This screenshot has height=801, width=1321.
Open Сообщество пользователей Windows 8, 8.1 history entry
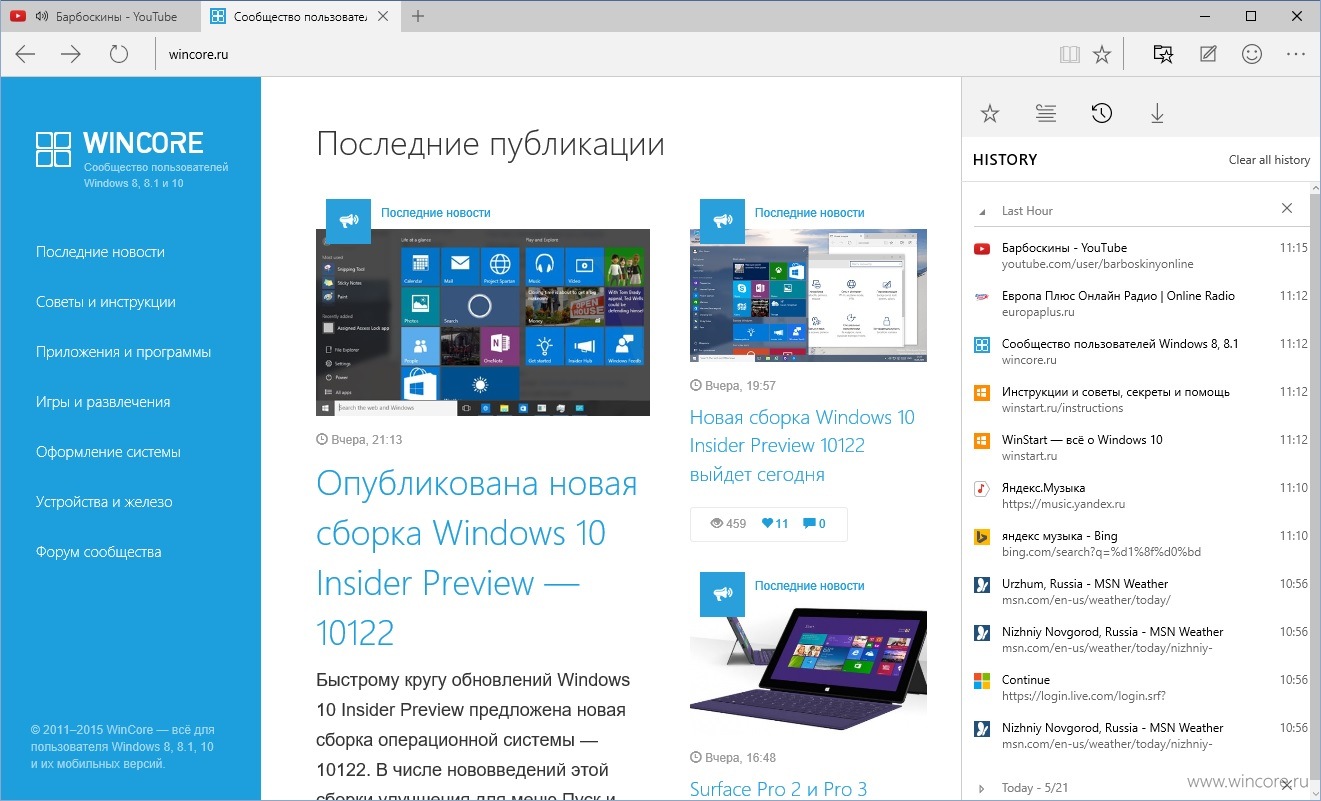(1140, 352)
